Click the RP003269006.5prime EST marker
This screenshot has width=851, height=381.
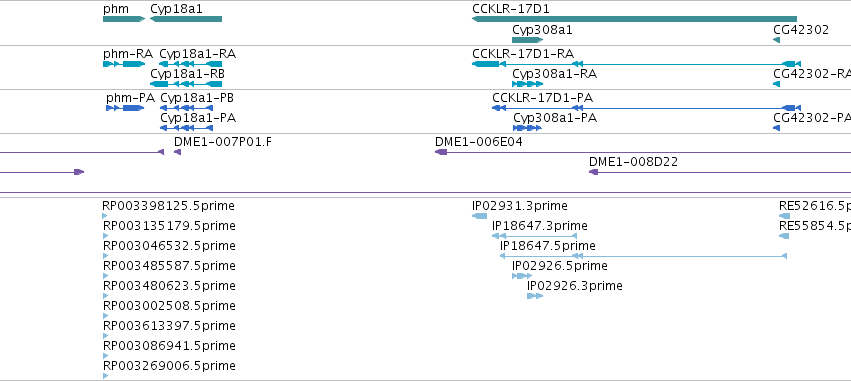pos(105,376)
